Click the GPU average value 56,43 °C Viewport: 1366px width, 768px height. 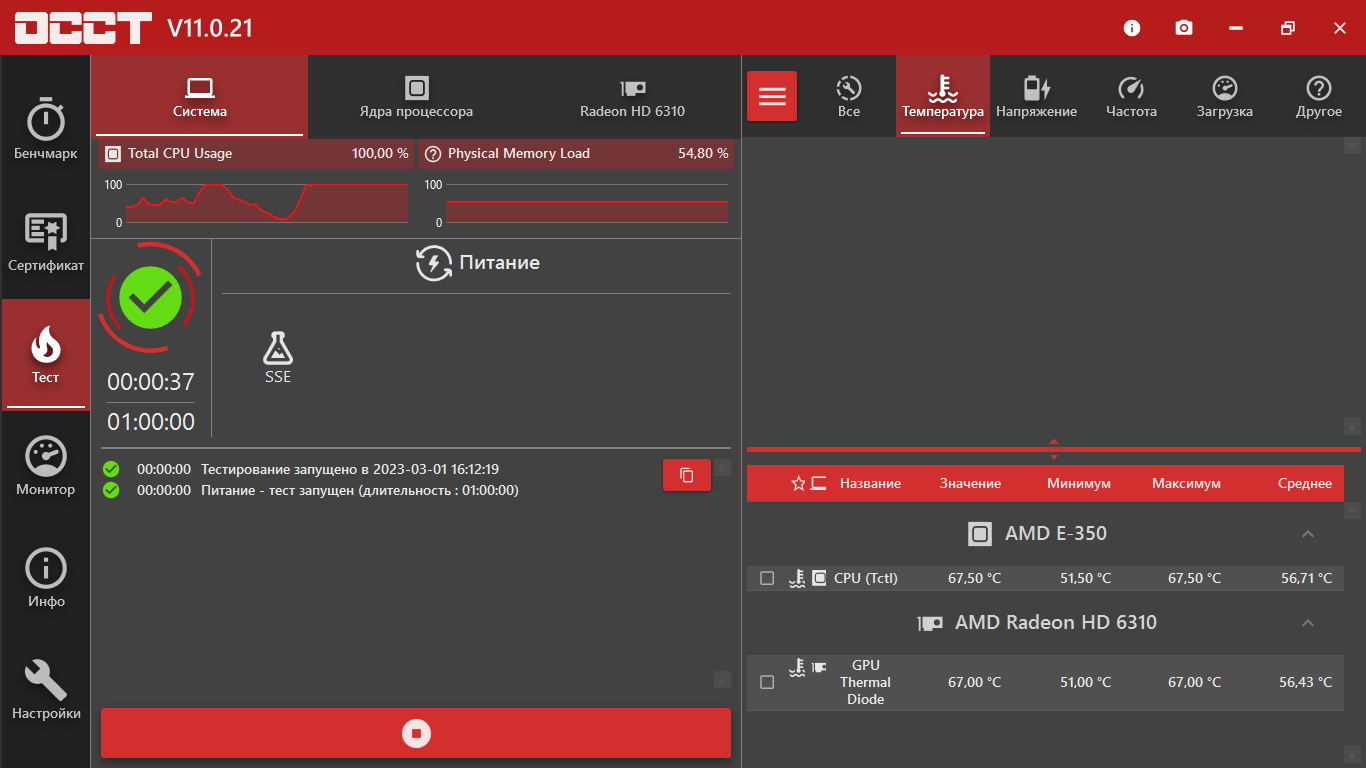(x=1305, y=682)
